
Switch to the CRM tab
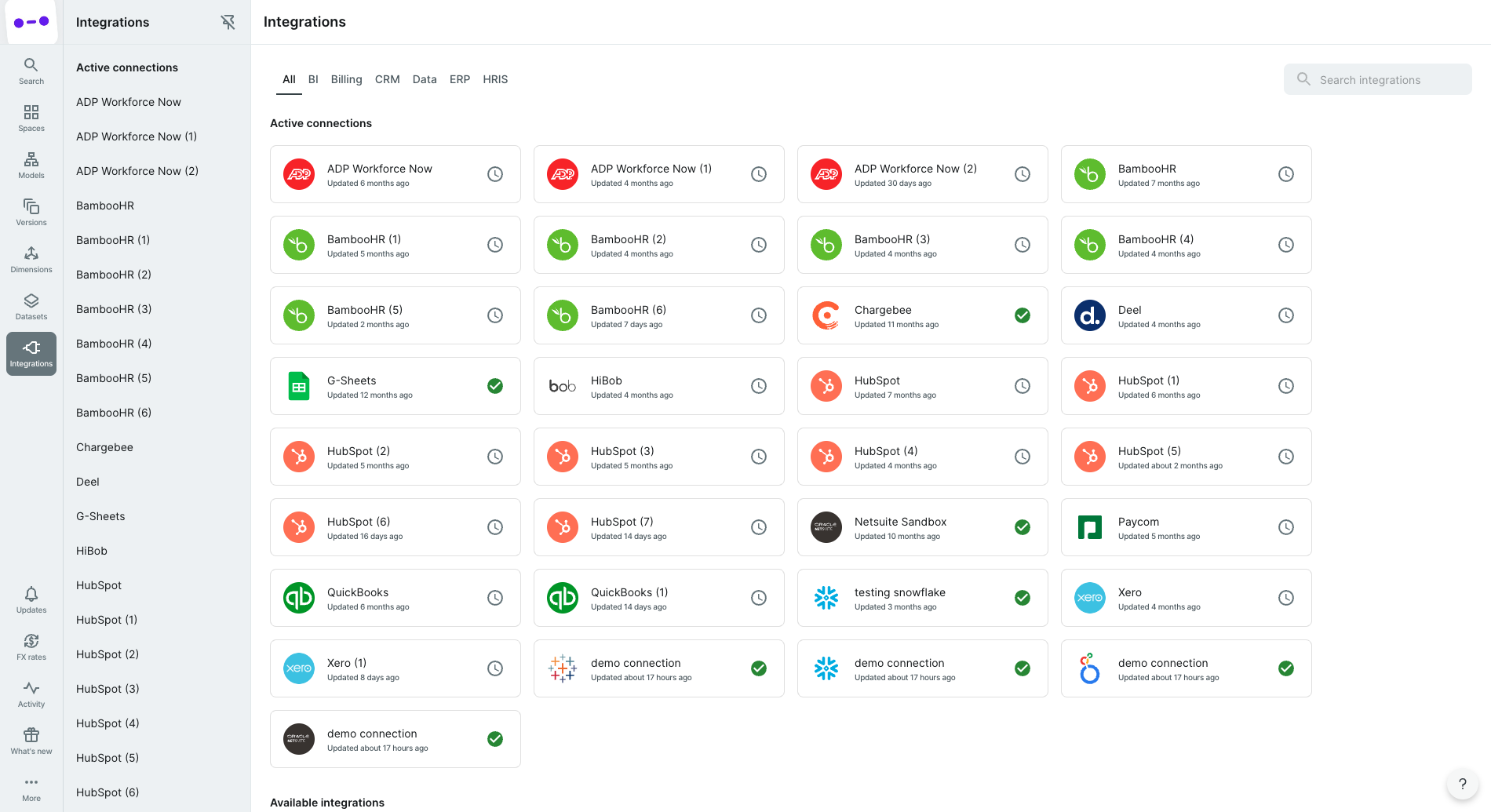(388, 79)
